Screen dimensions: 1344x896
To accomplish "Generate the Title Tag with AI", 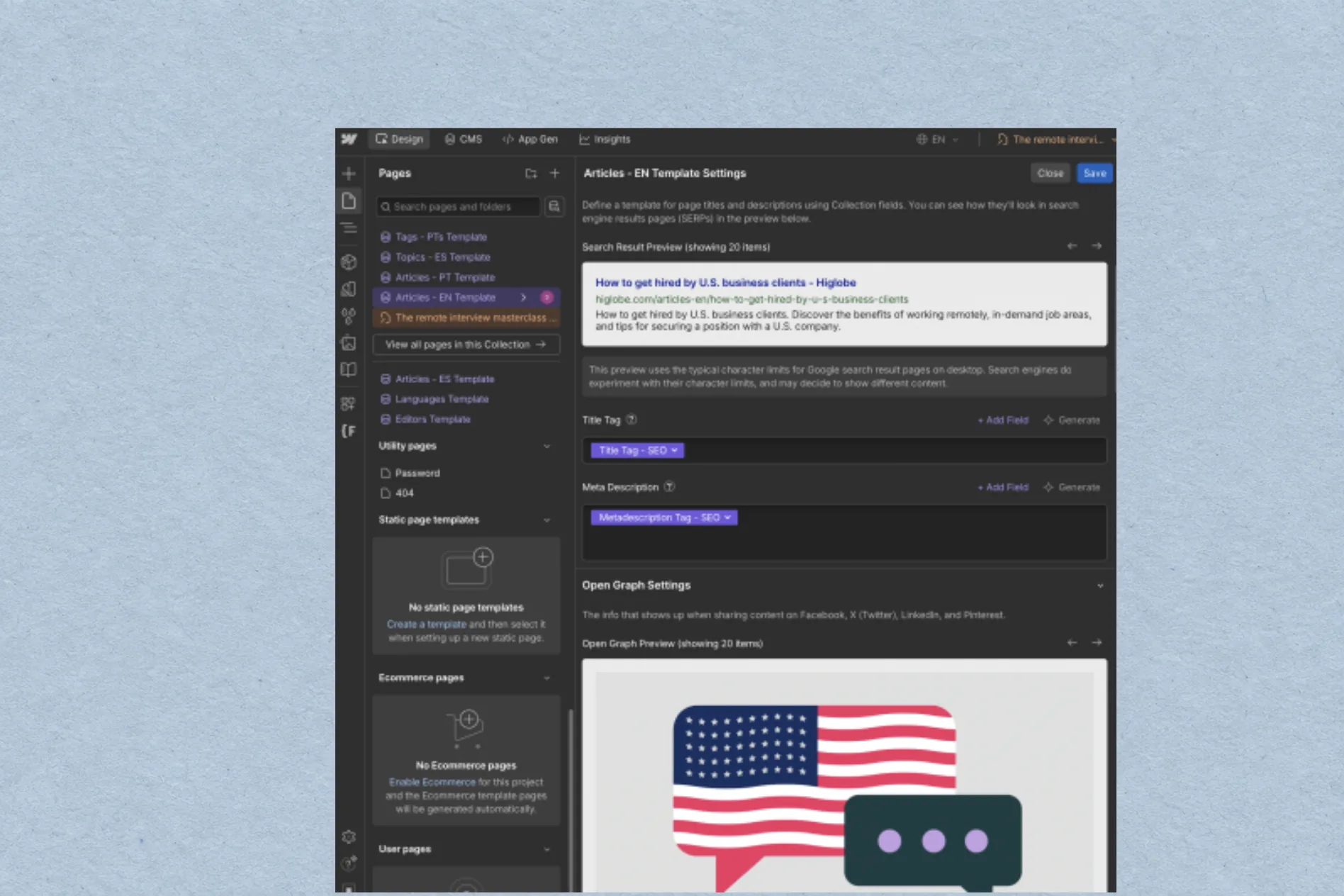I will pos(1072,420).
